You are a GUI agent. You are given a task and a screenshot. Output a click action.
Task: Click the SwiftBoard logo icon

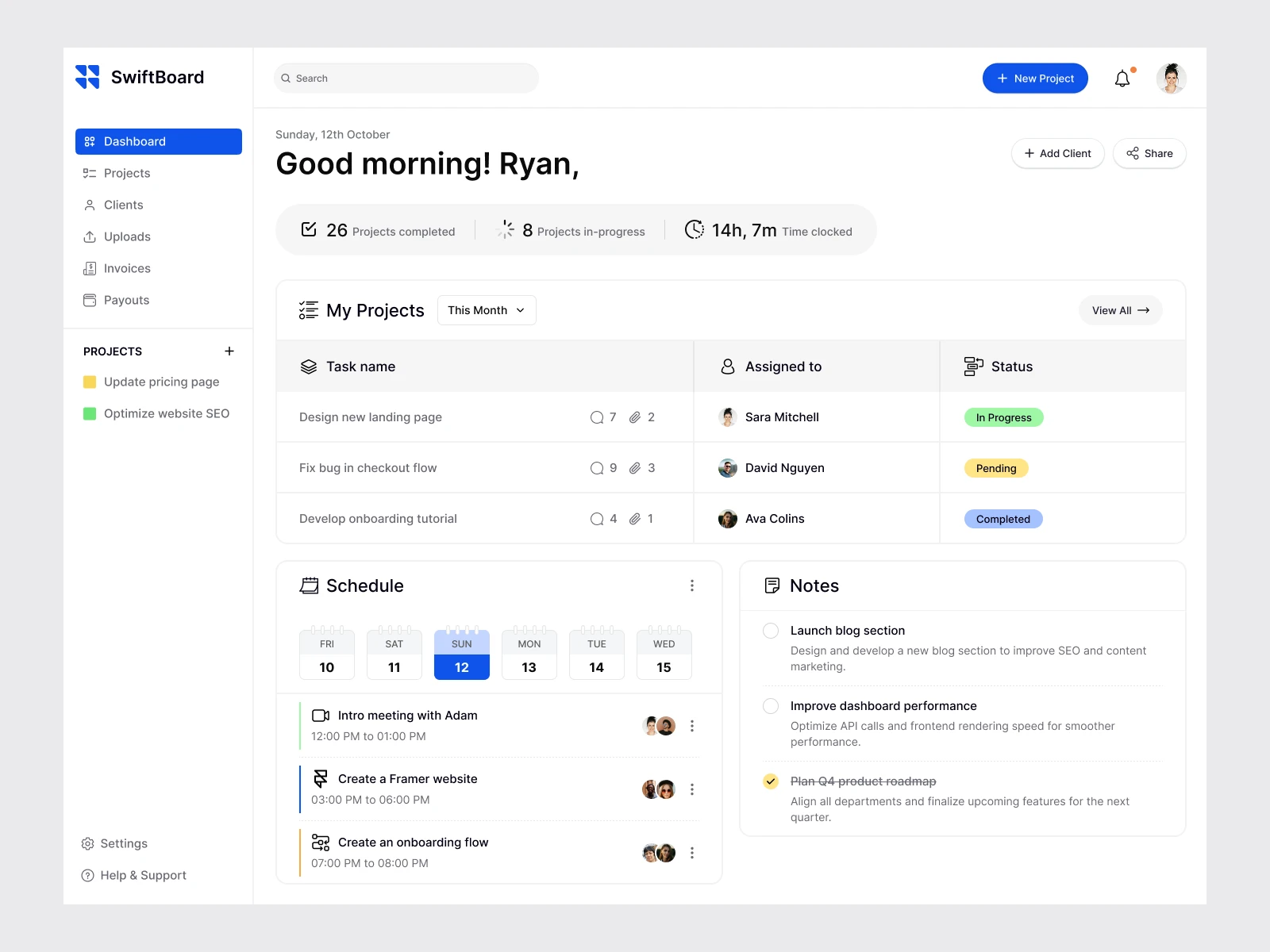pos(87,77)
